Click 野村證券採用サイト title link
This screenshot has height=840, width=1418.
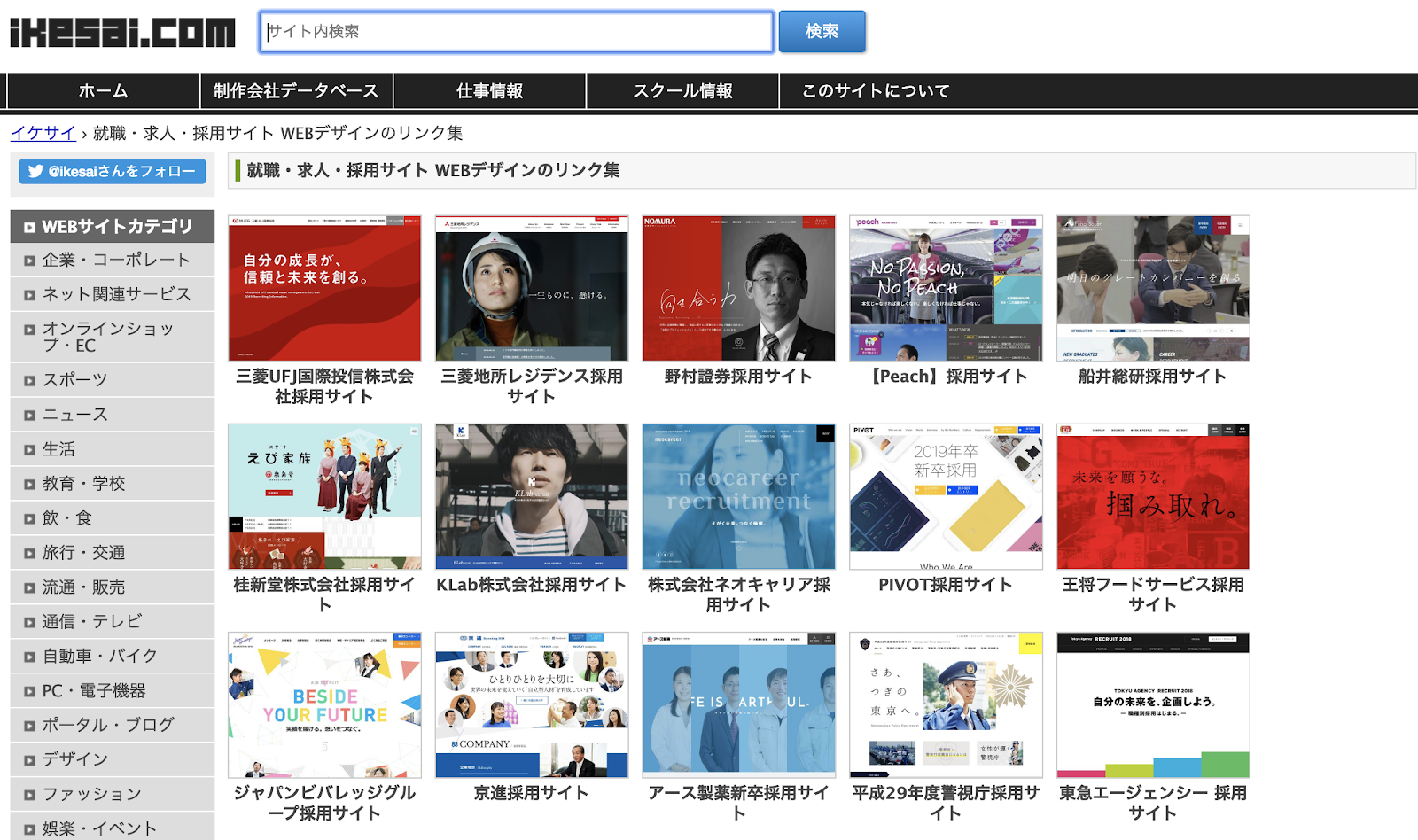[738, 377]
